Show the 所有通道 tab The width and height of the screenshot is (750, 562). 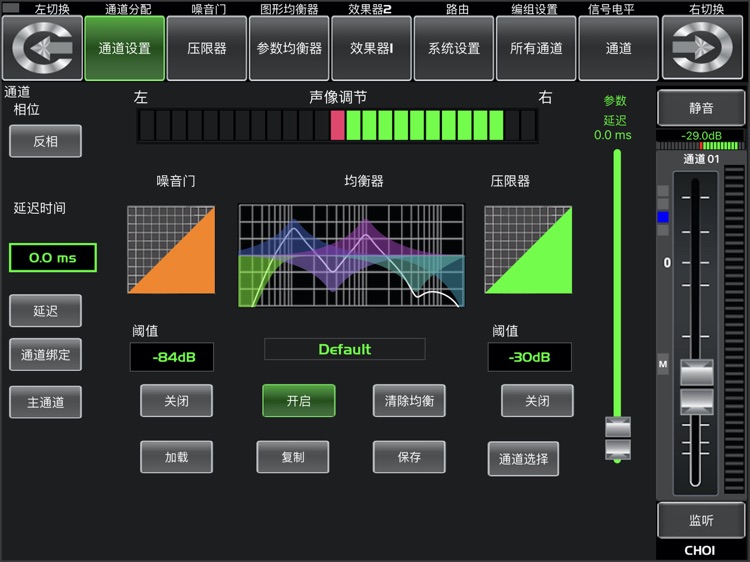pyautogui.click(x=536, y=48)
